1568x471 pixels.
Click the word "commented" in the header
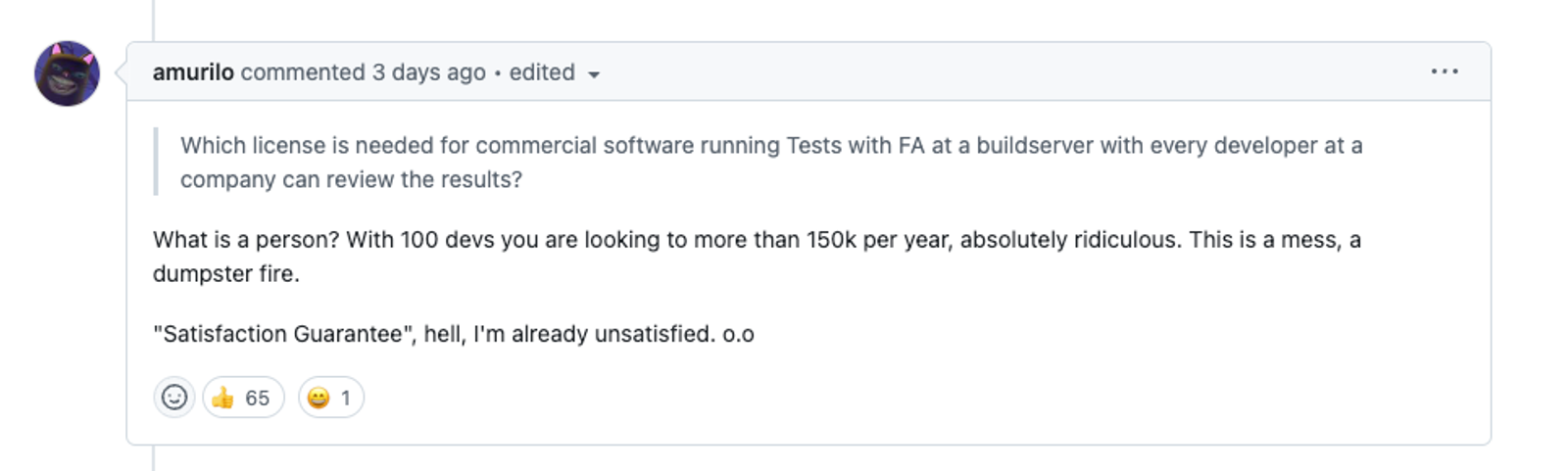point(303,72)
